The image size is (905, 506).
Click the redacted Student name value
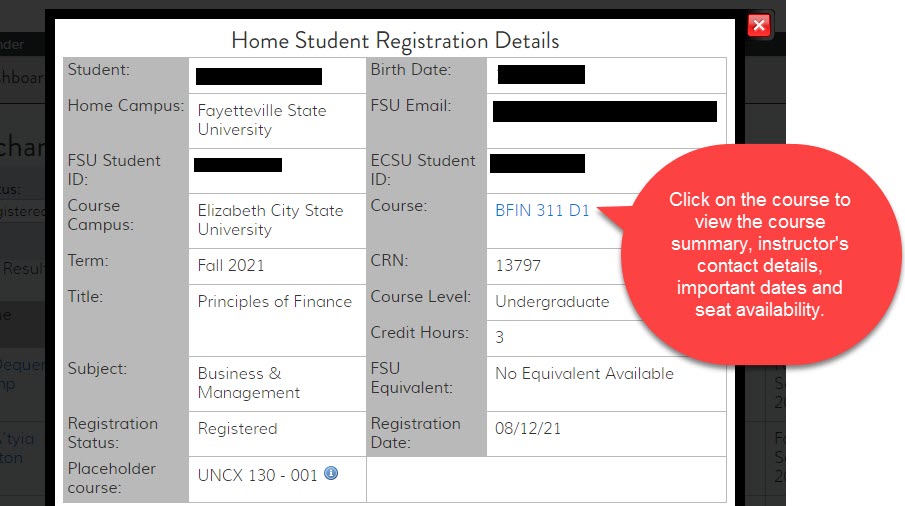(259, 76)
